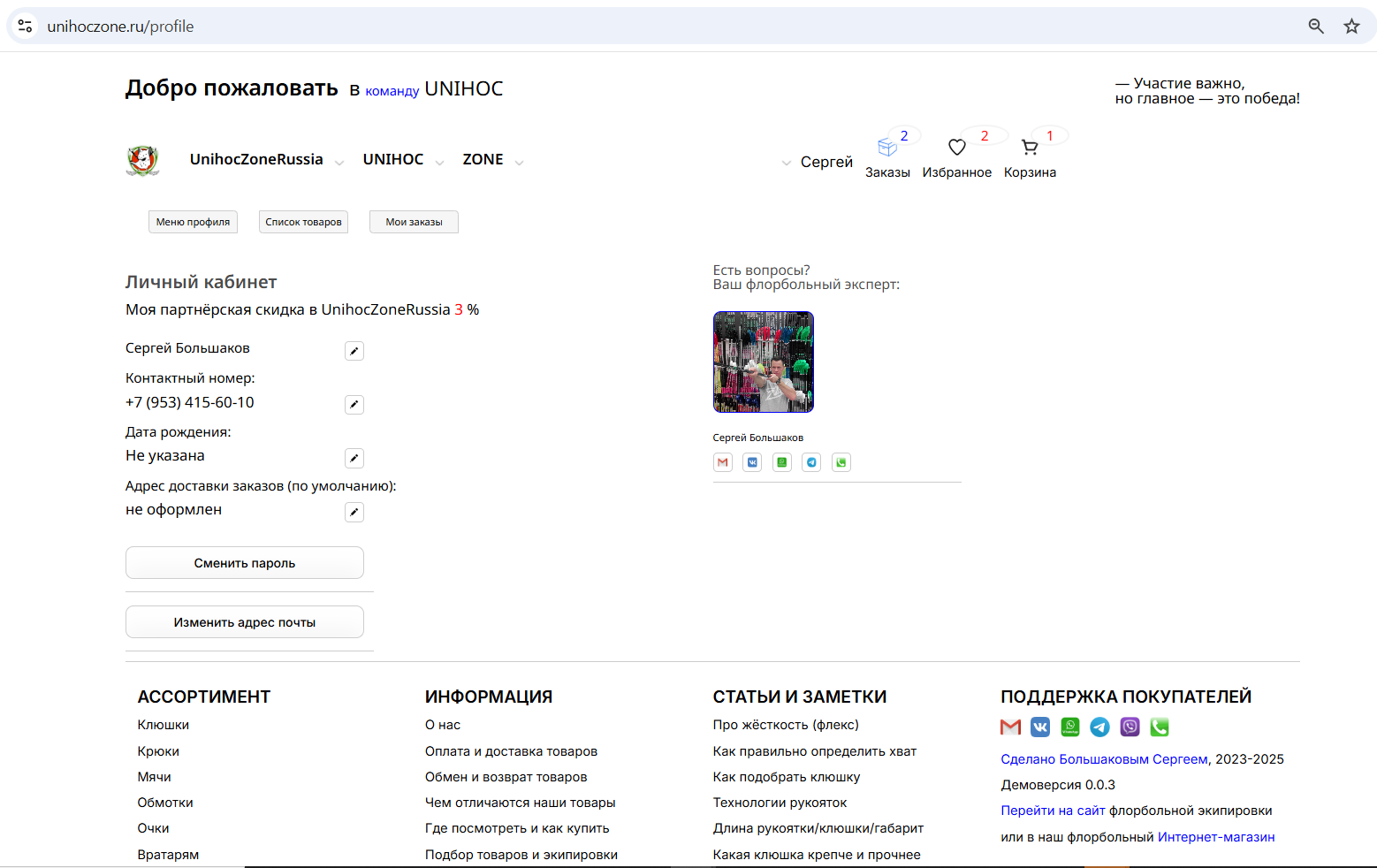Open the Мои заказы tab
Viewport: 1377px width, 868px height.
(x=414, y=222)
